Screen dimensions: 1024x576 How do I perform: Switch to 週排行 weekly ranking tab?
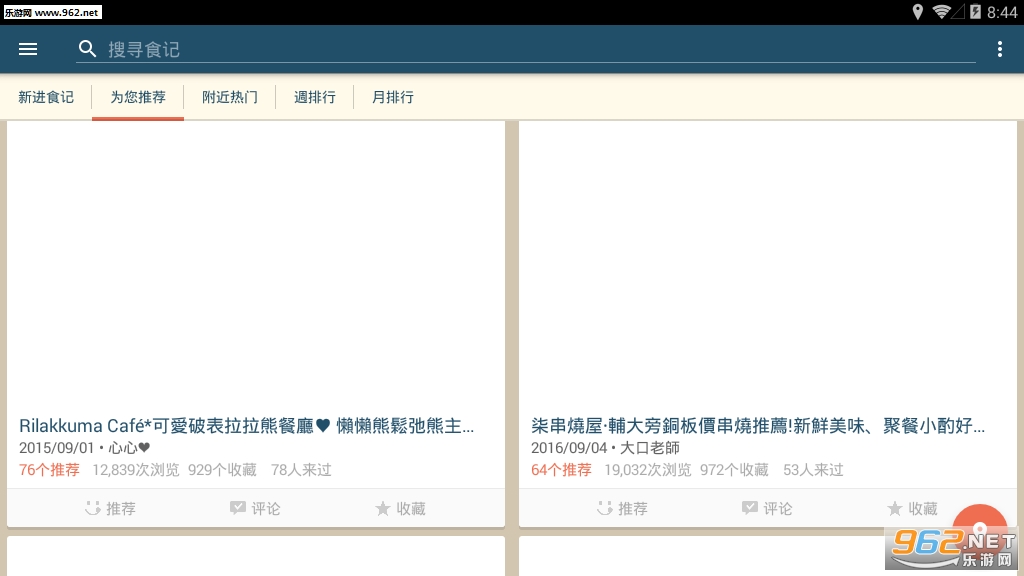click(315, 97)
